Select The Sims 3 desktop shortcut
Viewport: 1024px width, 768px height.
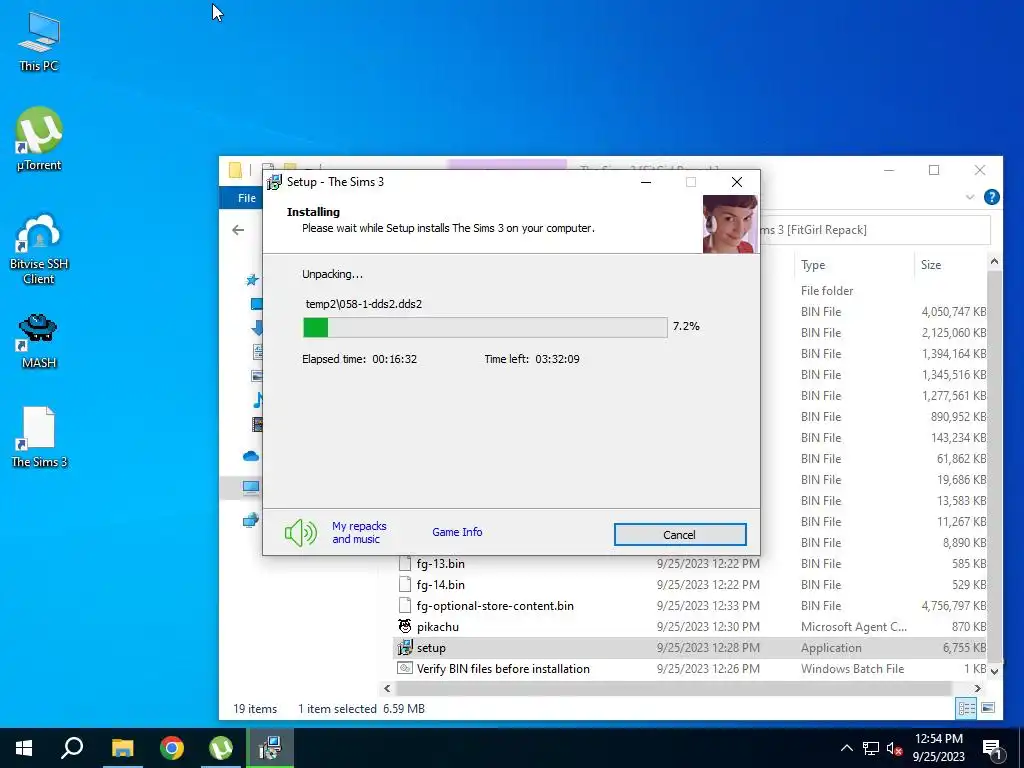pyautogui.click(x=39, y=437)
